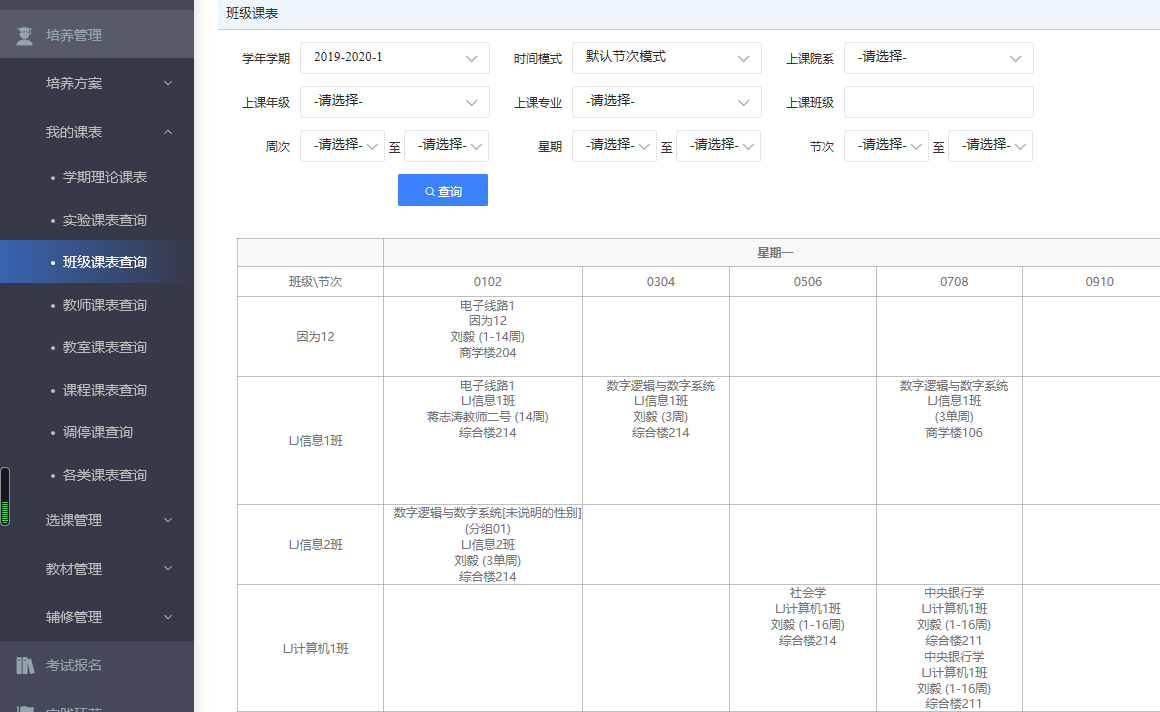Open the 学年学期 dropdown showing 2019-2020-1

(394, 58)
